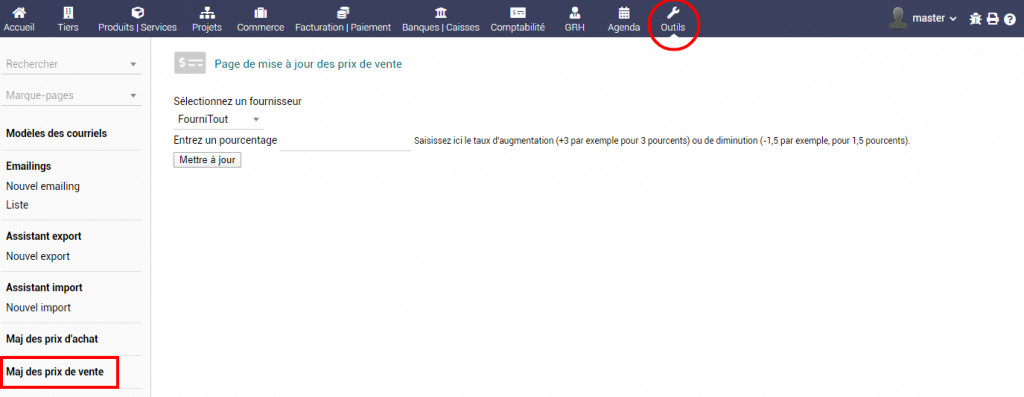This screenshot has height=397, width=1024.
Task: Open Produits | Services cube icon
Action: 137,13
